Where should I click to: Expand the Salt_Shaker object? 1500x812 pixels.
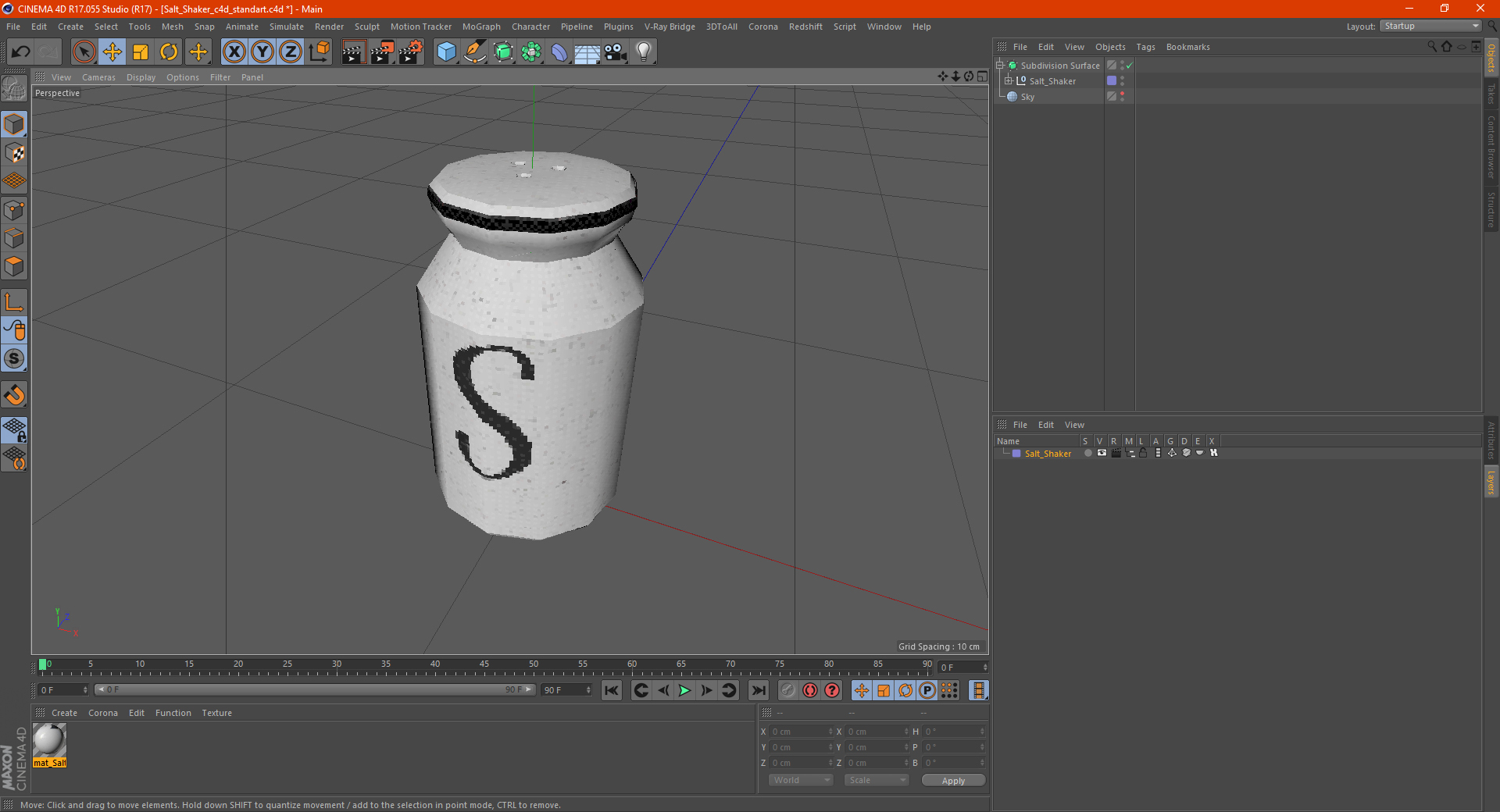click(1009, 81)
